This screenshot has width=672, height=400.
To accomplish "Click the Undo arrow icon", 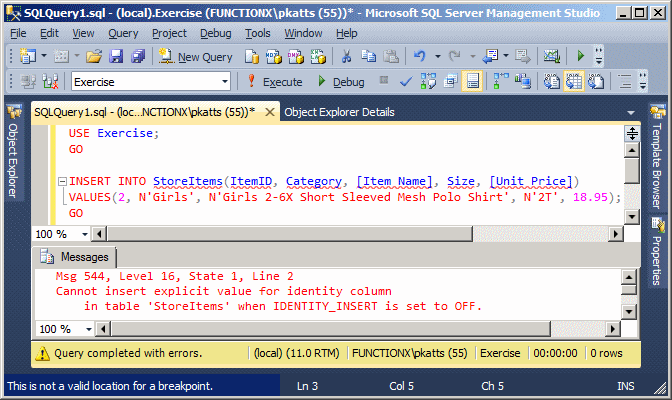I will coord(420,56).
